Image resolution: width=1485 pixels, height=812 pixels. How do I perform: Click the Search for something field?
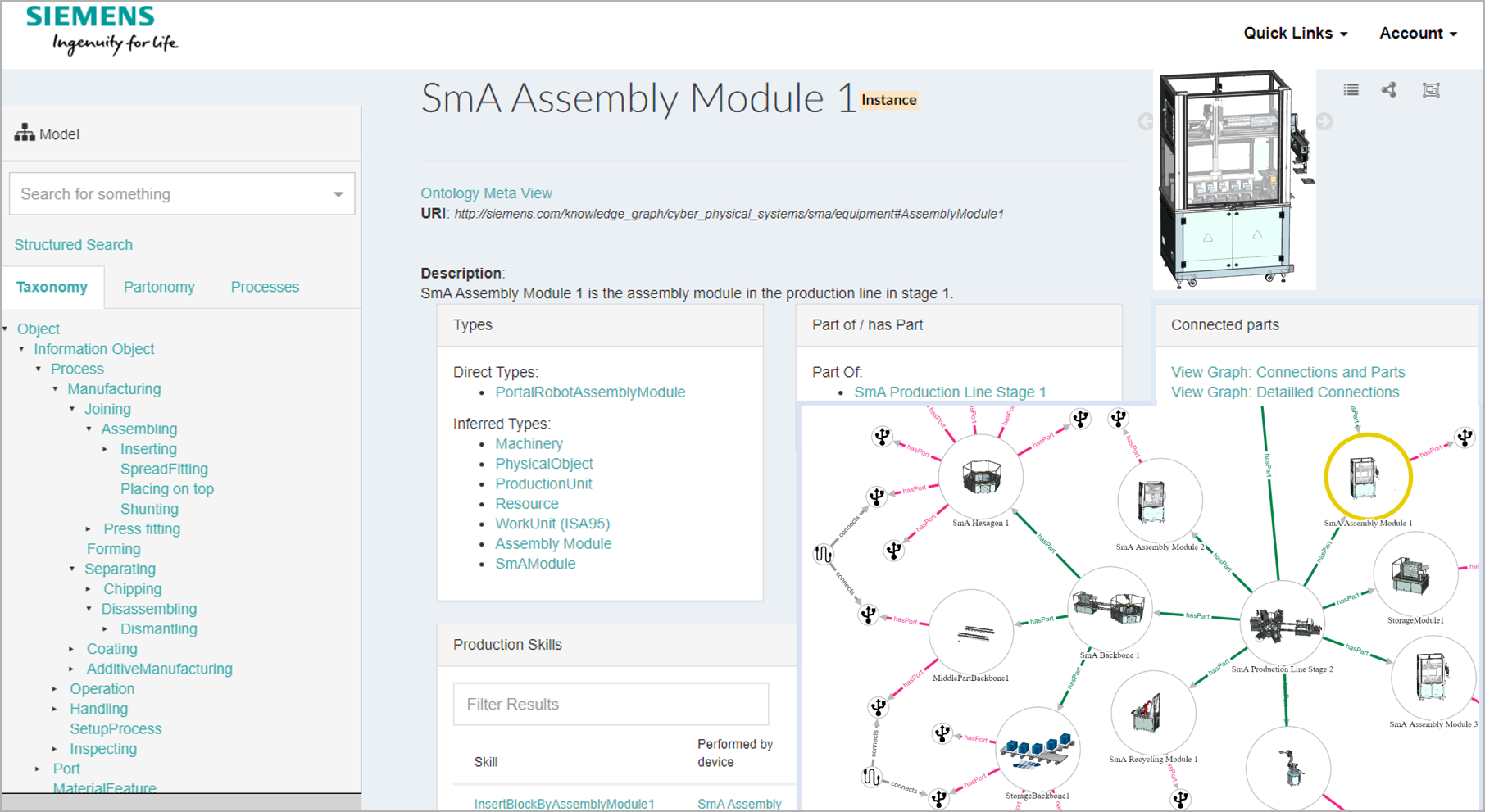182,194
